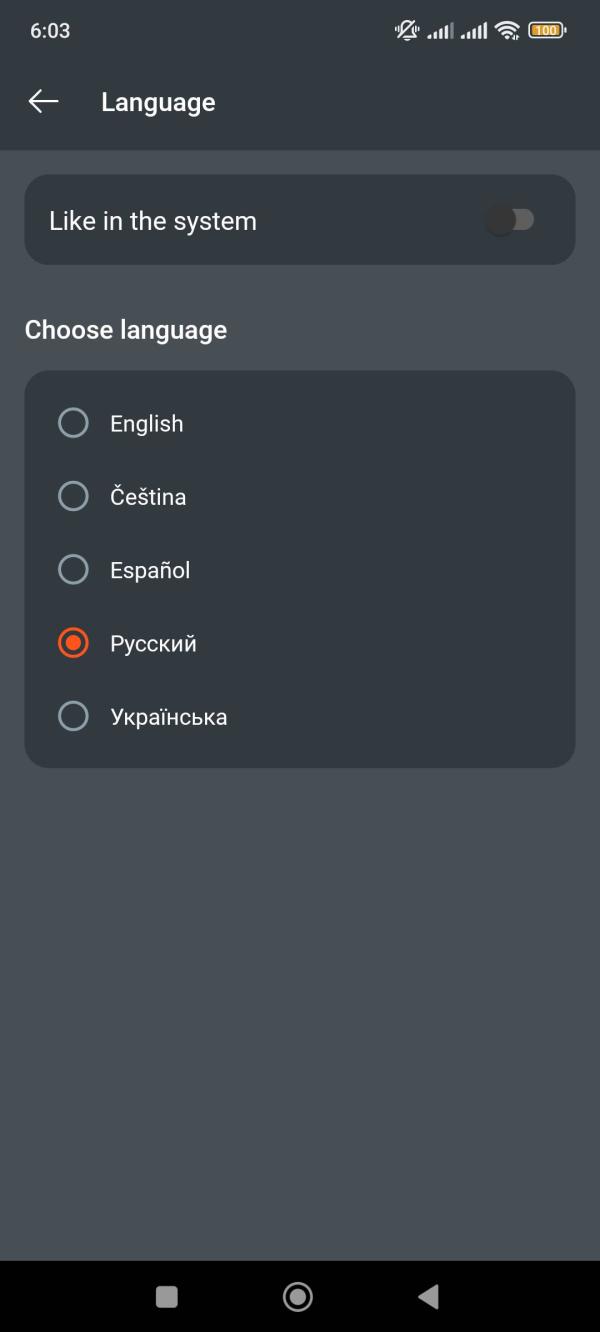This screenshot has width=600, height=1332.
Task: Tap the Wi-Fi status icon
Action: click(x=508, y=31)
